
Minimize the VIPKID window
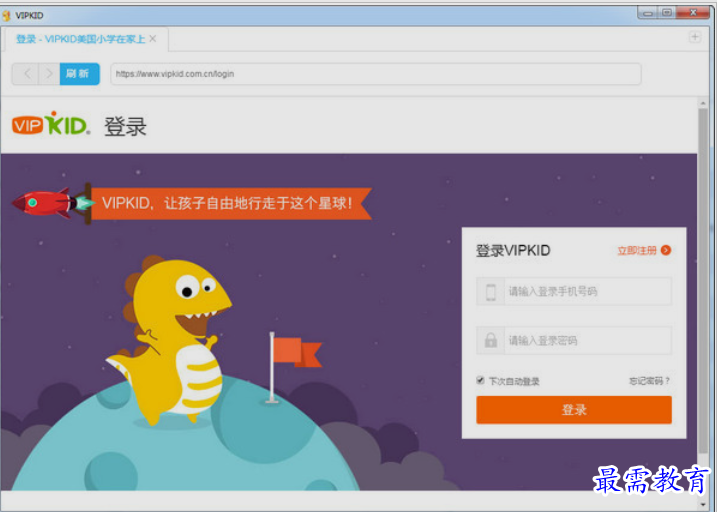[x=647, y=13]
